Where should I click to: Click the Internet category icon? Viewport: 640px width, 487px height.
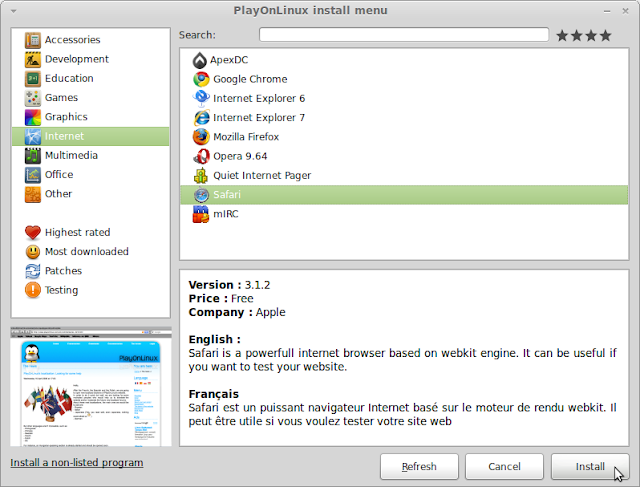click(x=33, y=136)
